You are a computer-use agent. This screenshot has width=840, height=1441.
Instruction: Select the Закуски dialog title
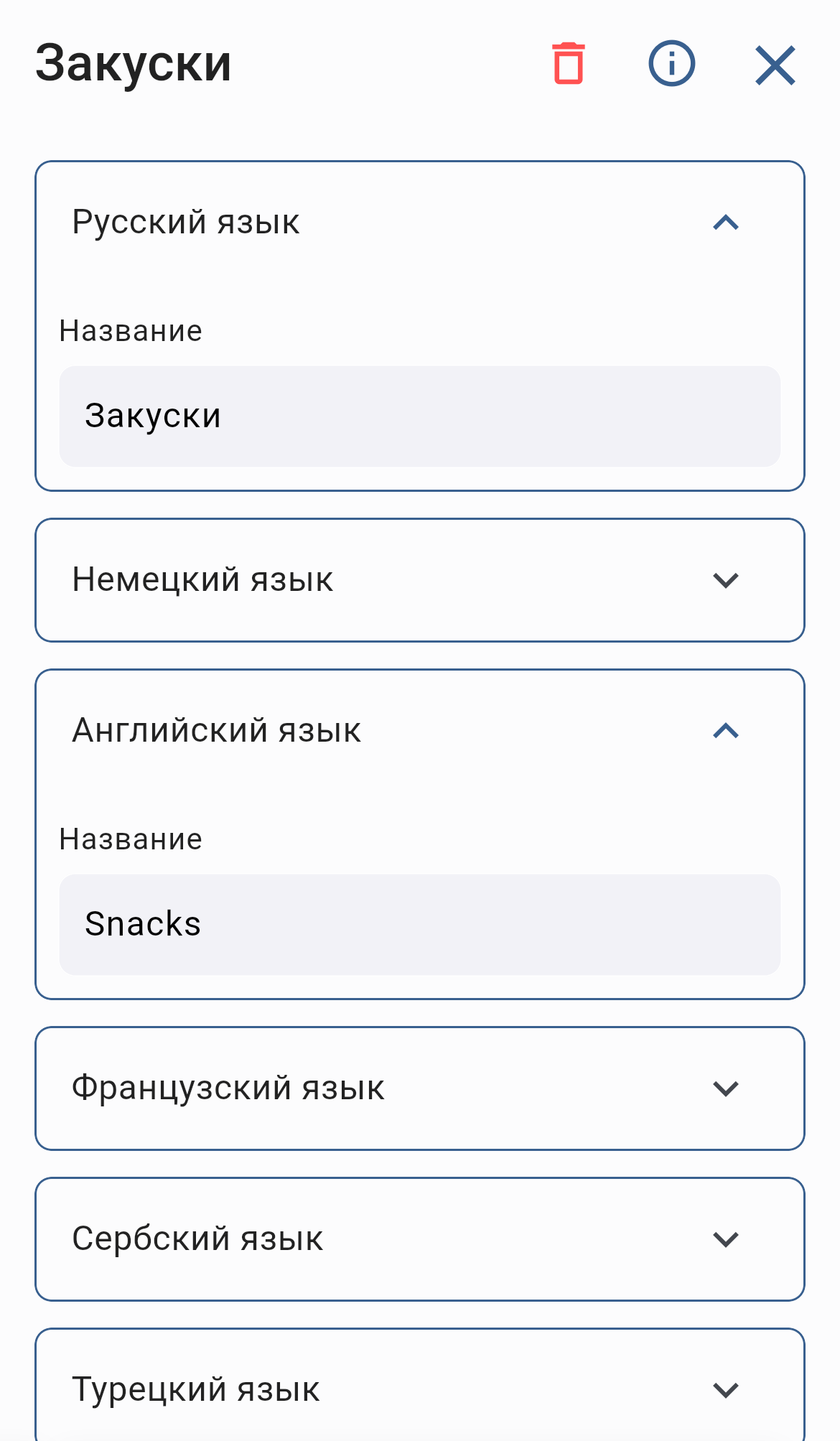[134, 63]
